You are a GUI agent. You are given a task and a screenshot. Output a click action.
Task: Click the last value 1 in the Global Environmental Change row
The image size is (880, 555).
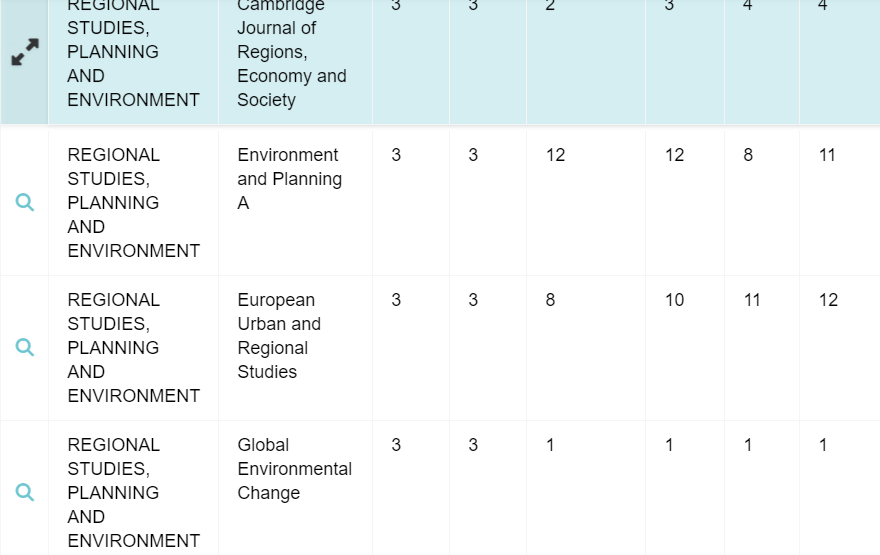tap(823, 445)
